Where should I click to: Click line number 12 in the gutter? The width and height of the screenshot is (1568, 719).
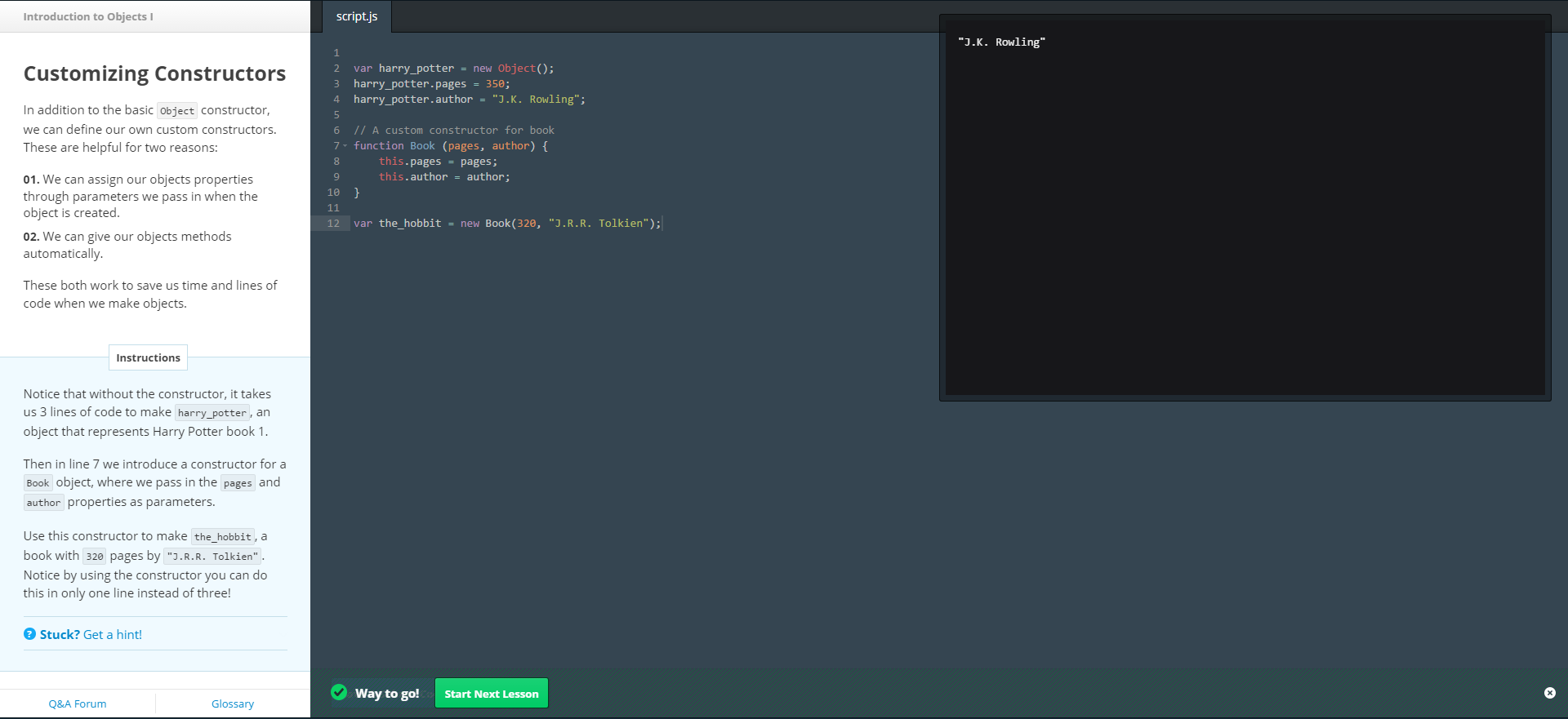click(333, 223)
